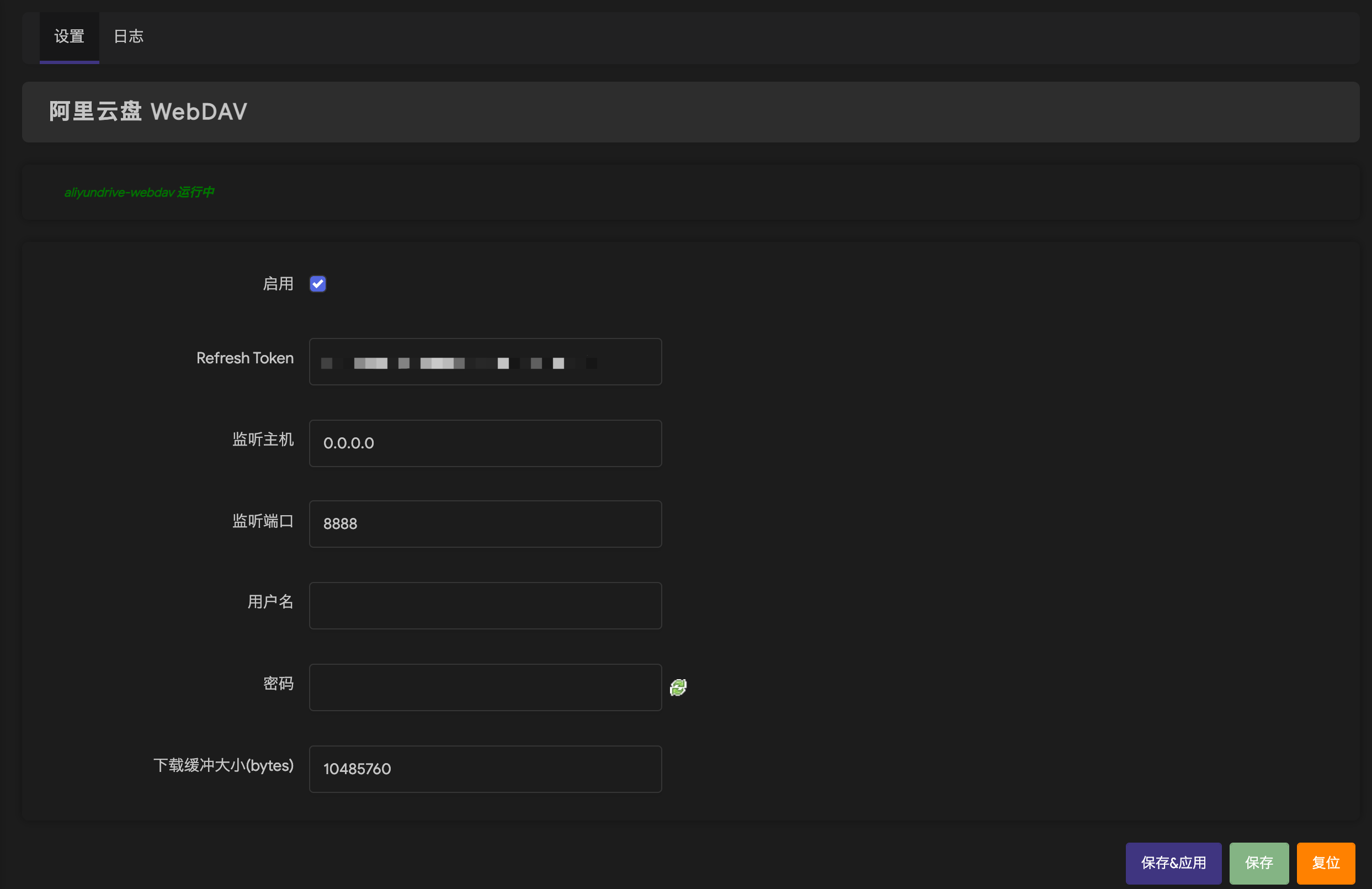Select the 设置 tab
The height and width of the screenshot is (889, 1372).
click(x=68, y=36)
